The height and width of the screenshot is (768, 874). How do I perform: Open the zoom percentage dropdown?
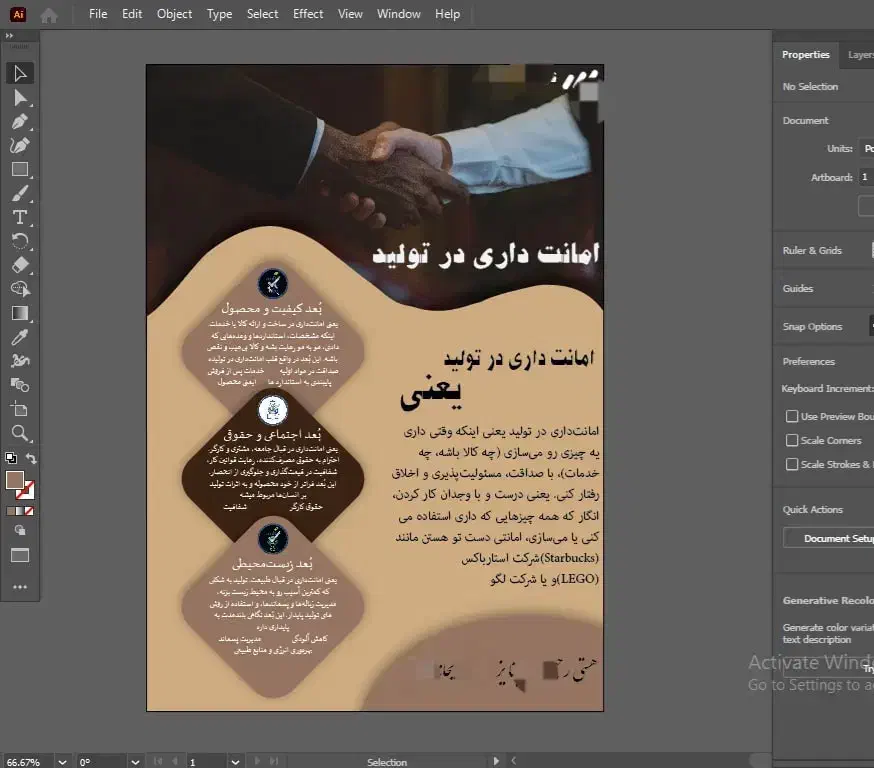62,761
